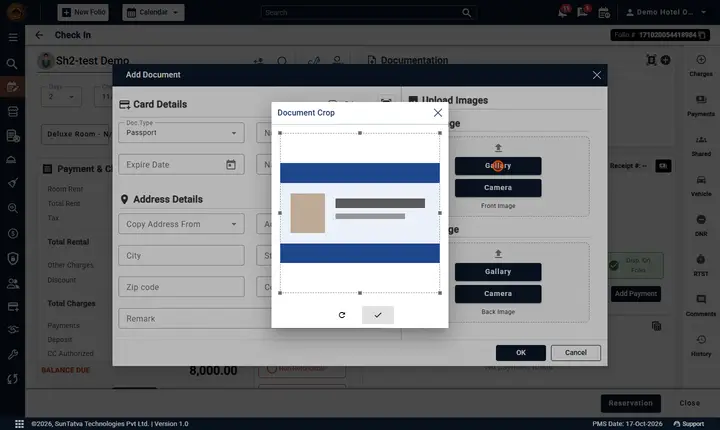Click Add Payment button

coord(636,294)
